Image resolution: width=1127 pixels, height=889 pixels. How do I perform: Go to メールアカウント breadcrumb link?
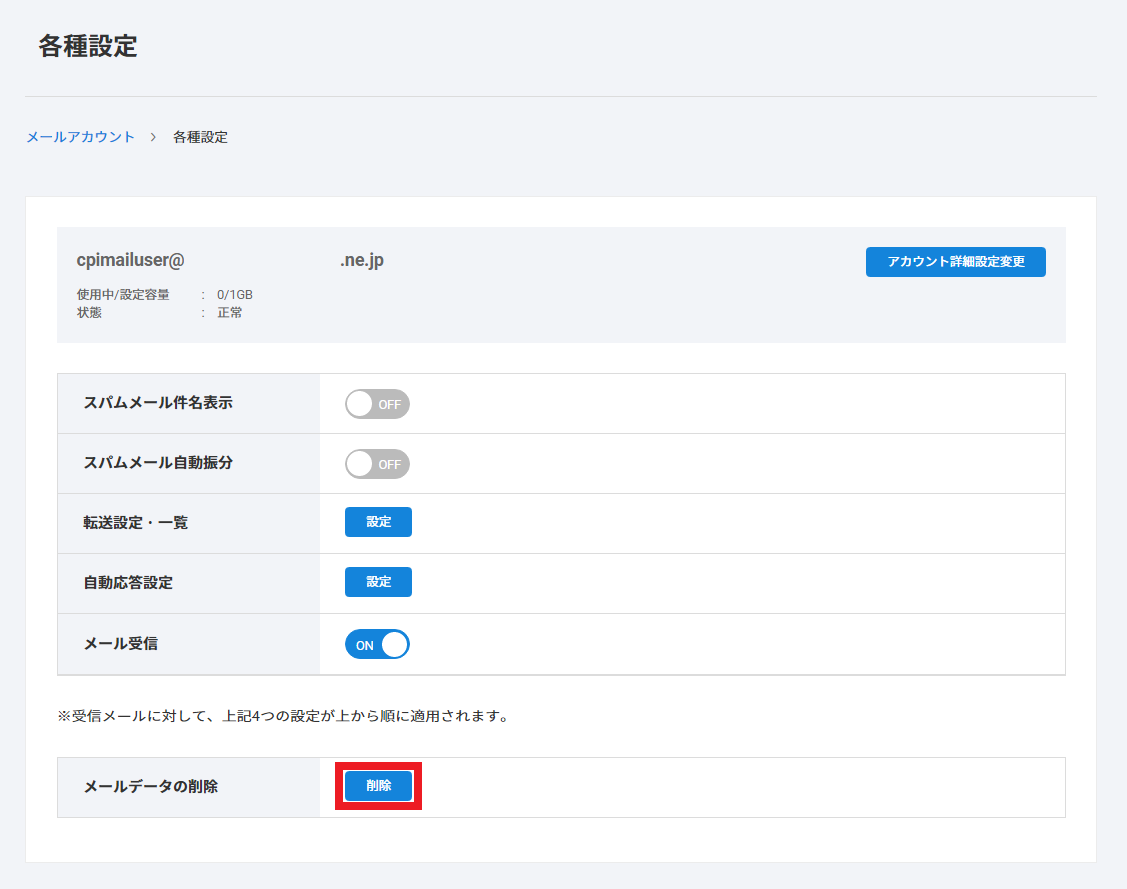[80, 137]
